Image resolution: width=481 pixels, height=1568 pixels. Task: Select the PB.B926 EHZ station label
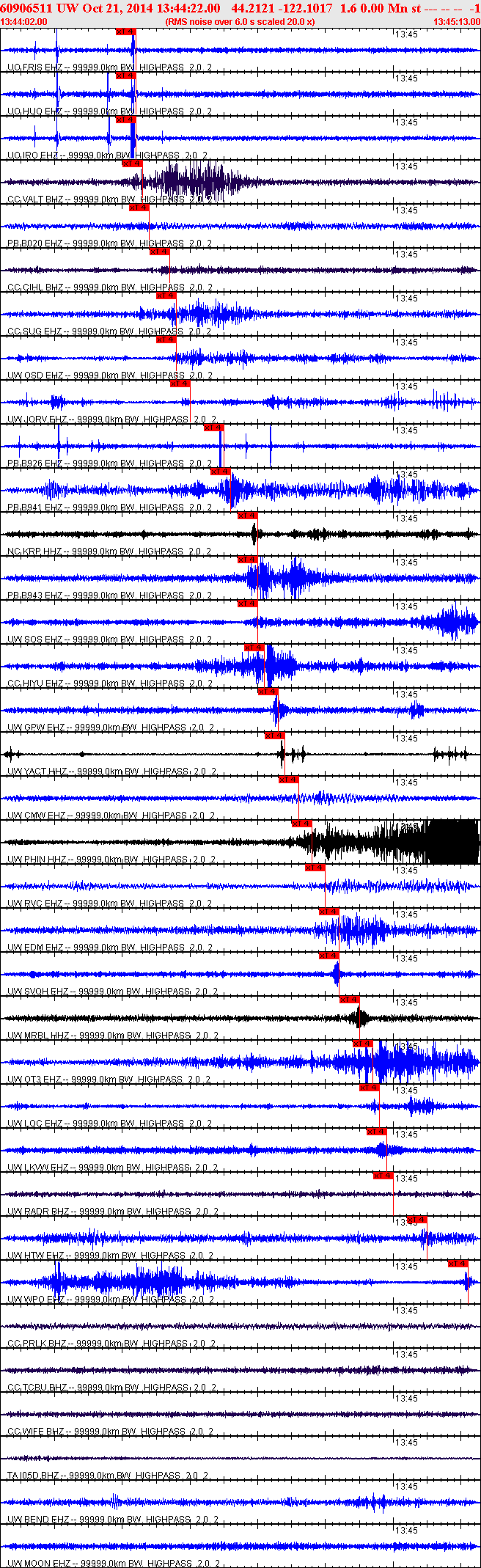tap(109, 464)
